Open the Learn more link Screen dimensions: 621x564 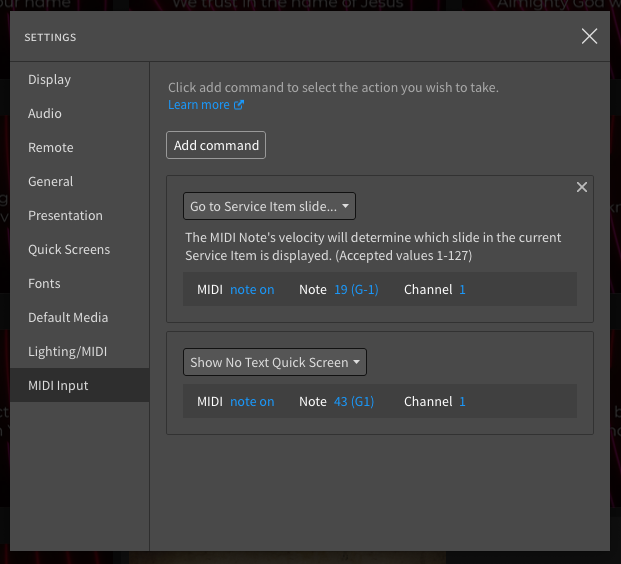[x=205, y=105]
